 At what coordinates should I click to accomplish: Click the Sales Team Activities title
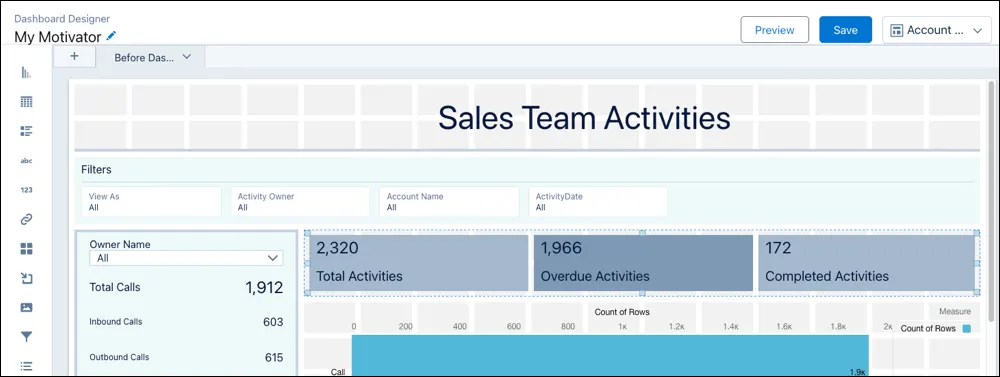coord(584,119)
